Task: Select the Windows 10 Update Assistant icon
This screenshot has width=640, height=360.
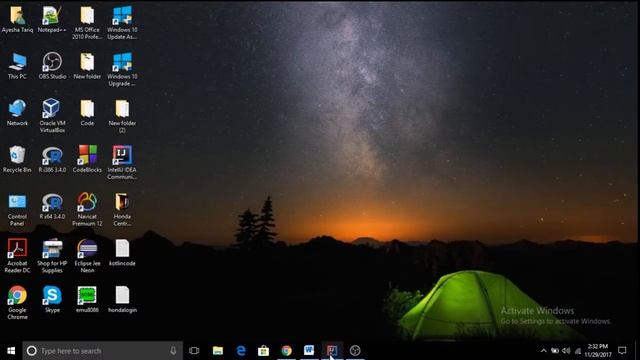Action: (122, 23)
